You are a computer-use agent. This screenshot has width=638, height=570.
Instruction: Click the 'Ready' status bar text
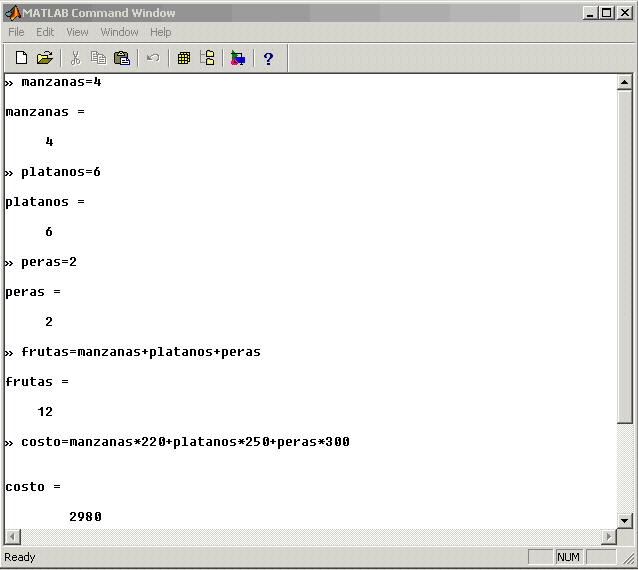coord(20,557)
